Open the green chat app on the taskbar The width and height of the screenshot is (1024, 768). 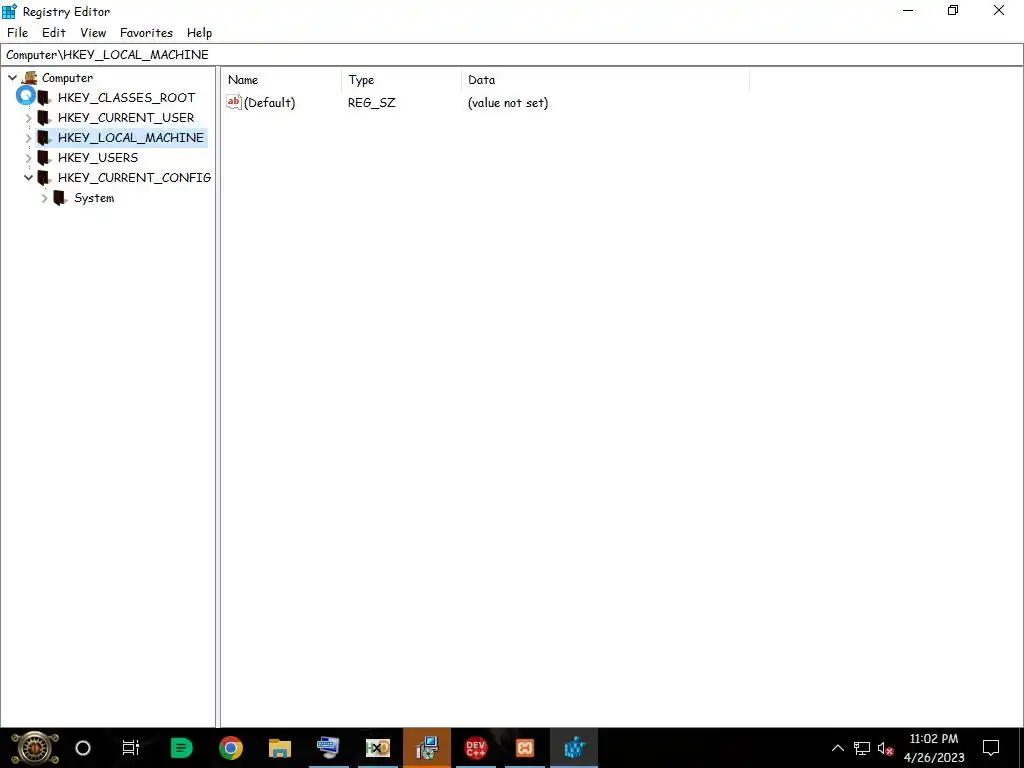point(182,748)
